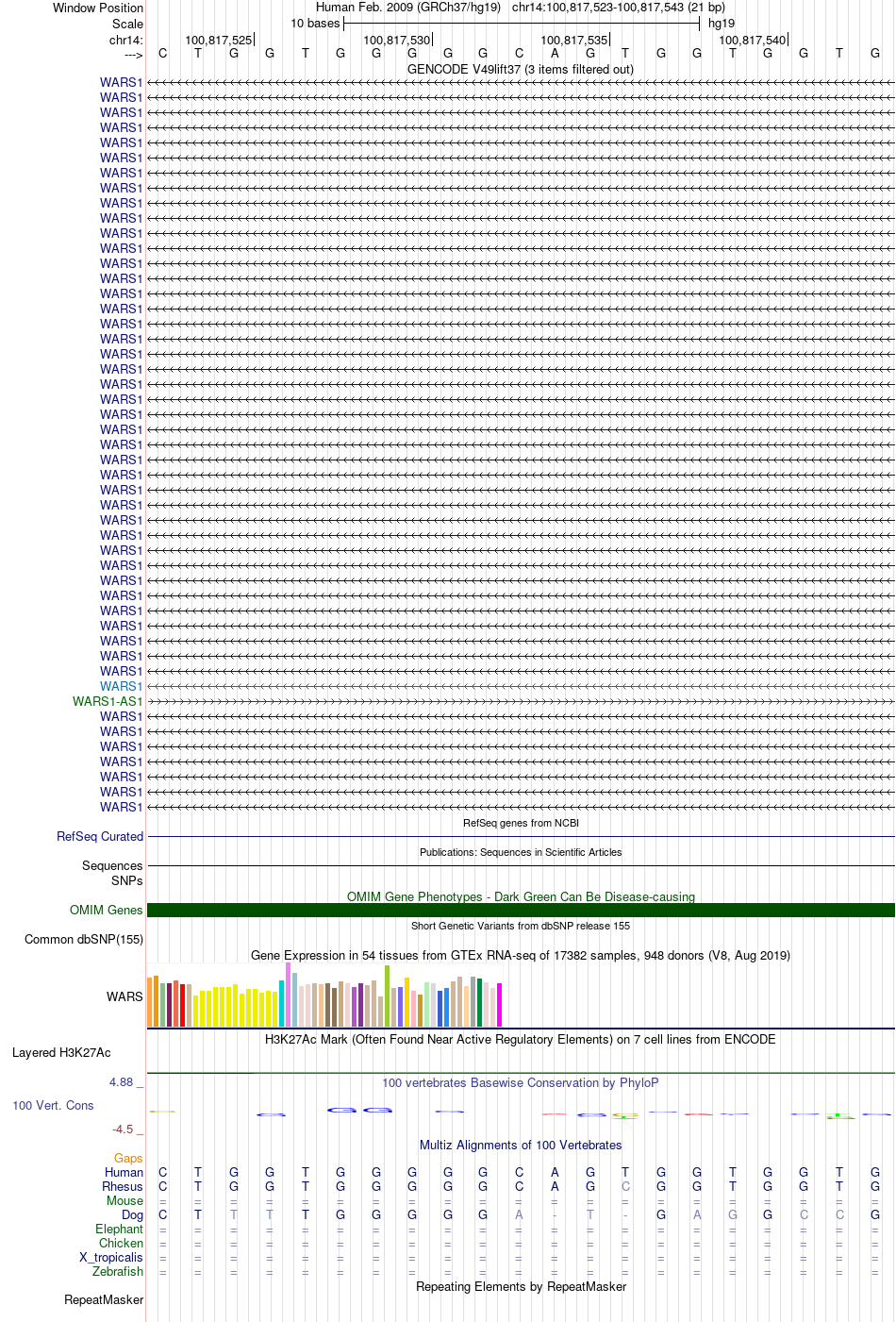896x1322 pixels.
Task: Select the Chicken alignment row label
Action: coord(121,1243)
